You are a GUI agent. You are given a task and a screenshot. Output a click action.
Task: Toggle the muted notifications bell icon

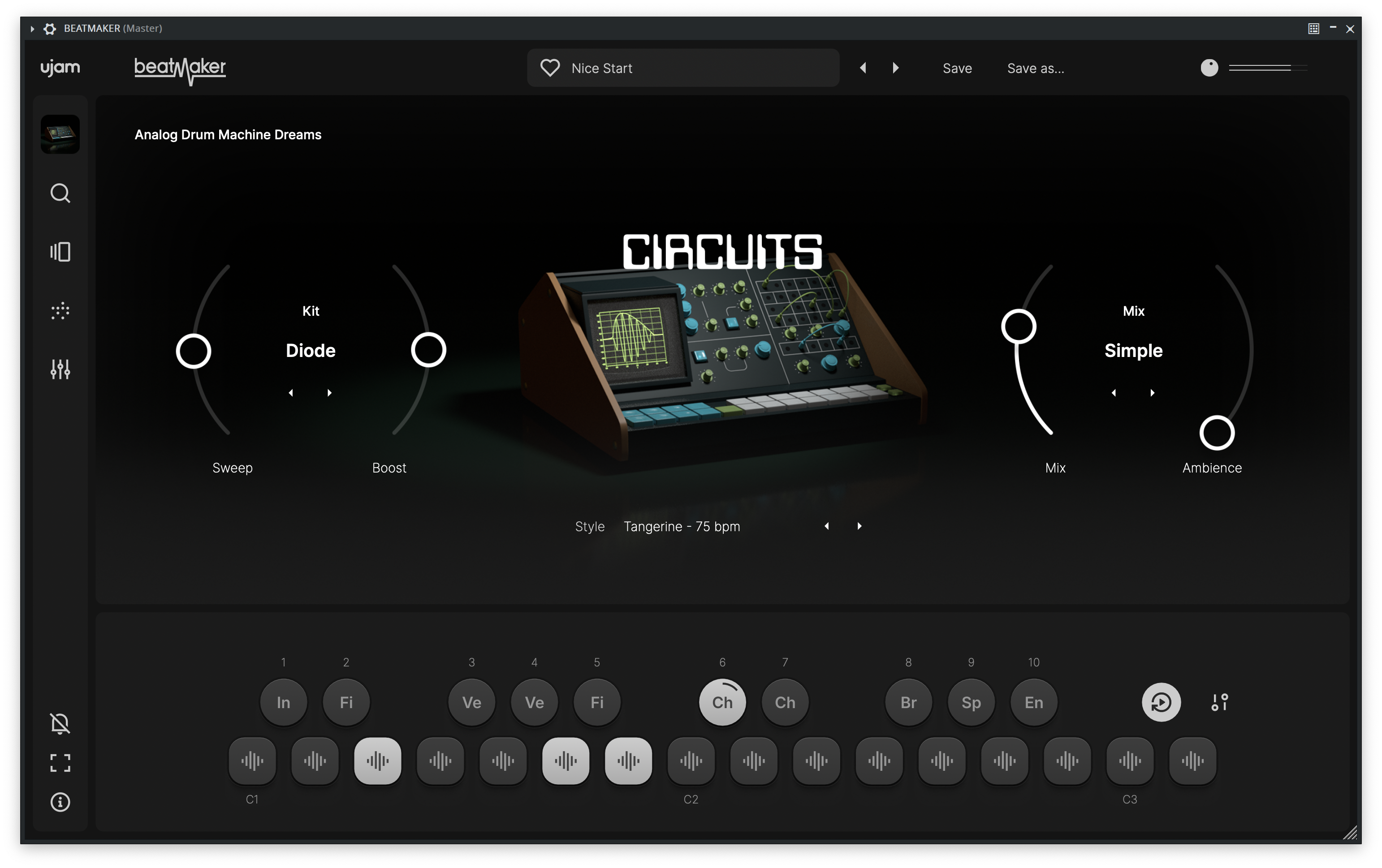pos(60,723)
